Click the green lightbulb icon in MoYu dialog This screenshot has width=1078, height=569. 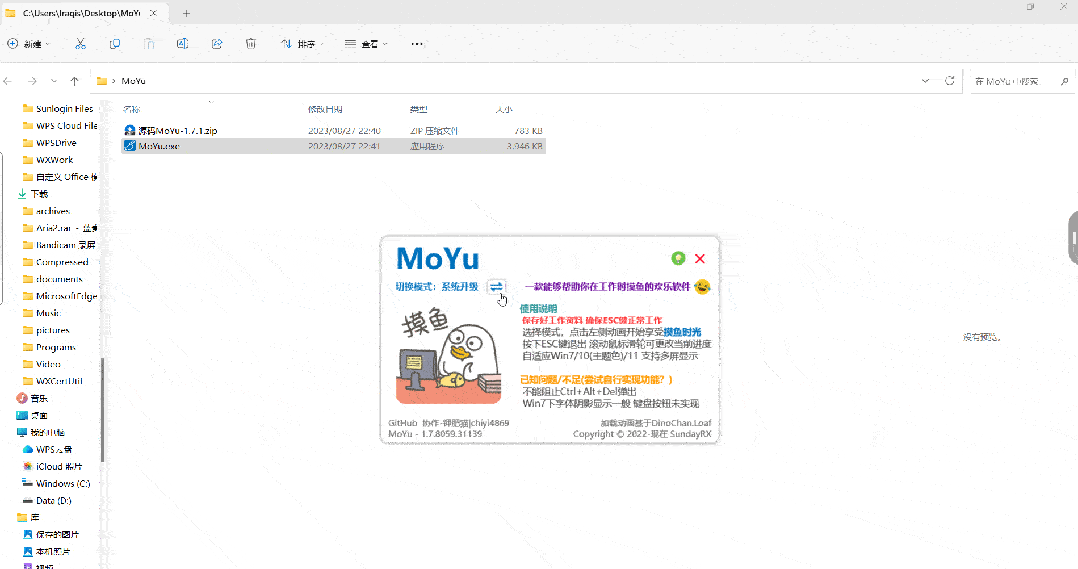tap(678, 258)
